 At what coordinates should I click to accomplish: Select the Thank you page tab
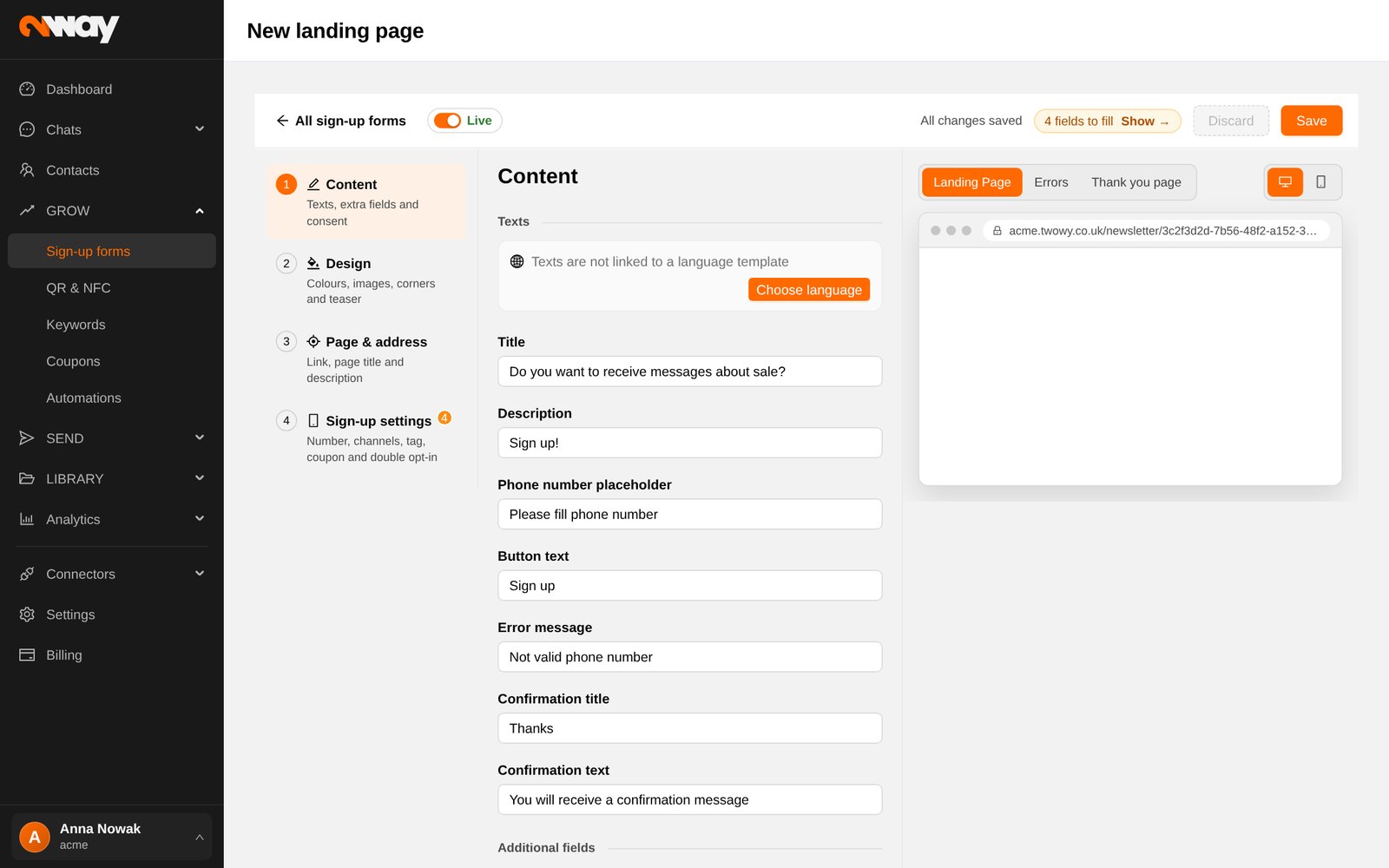tap(1136, 182)
